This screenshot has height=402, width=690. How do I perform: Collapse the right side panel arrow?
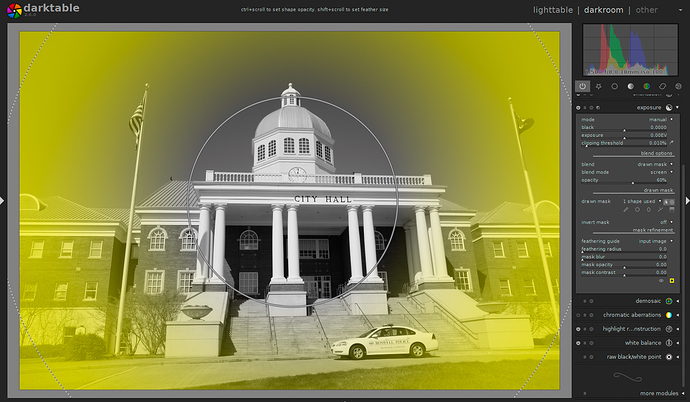(687, 201)
